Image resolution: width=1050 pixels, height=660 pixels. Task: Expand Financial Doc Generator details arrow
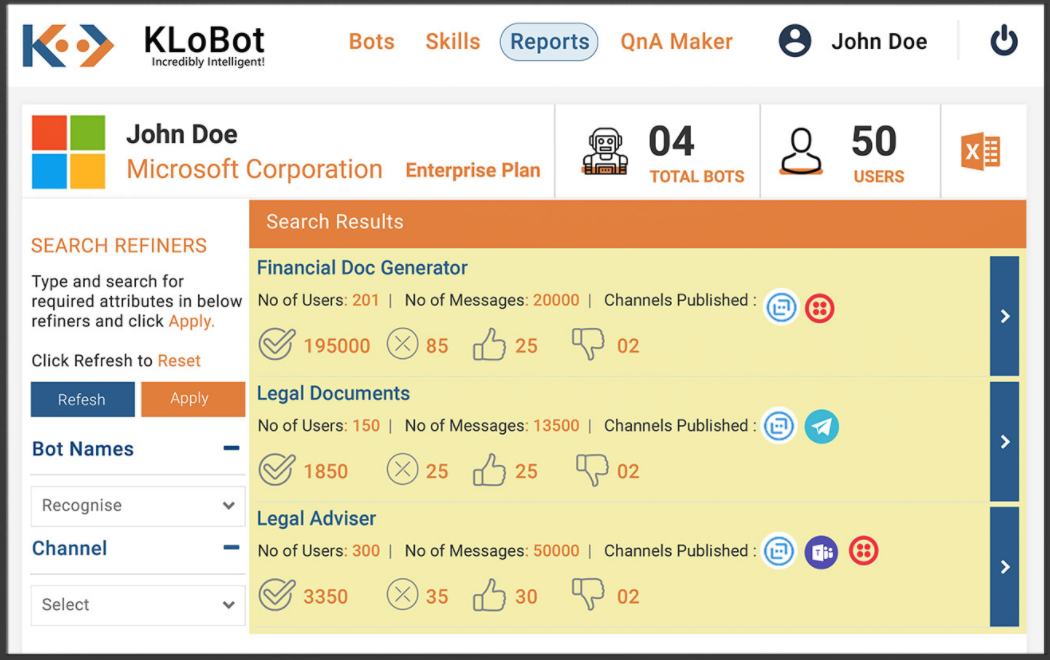(x=1004, y=316)
